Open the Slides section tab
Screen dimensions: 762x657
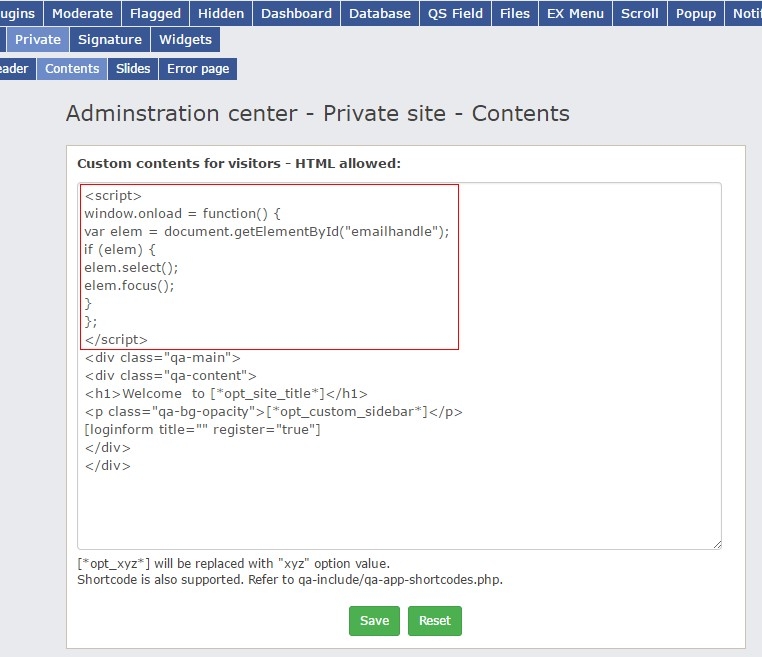[x=133, y=69]
